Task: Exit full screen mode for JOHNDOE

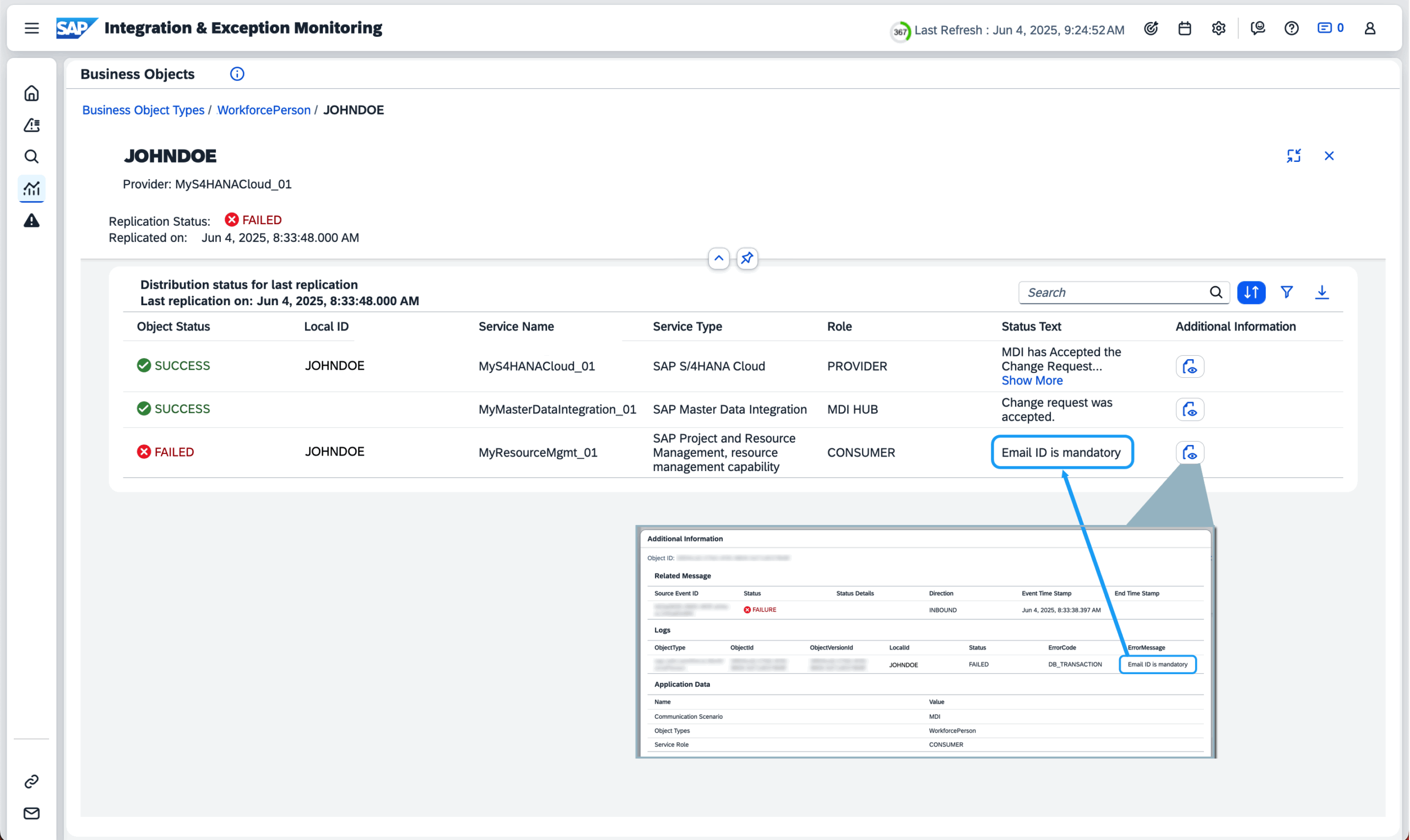Action: coord(1293,156)
